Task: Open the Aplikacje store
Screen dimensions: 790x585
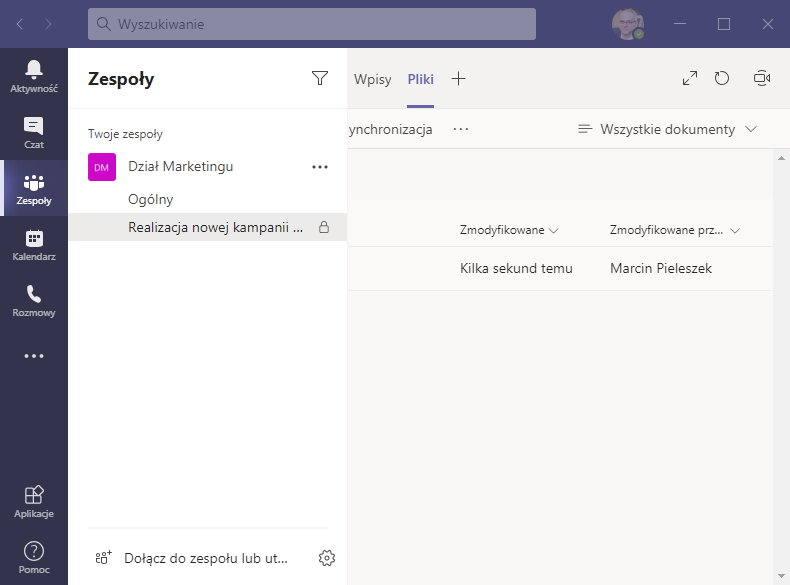Action: pyautogui.click(x=34, y=501)
